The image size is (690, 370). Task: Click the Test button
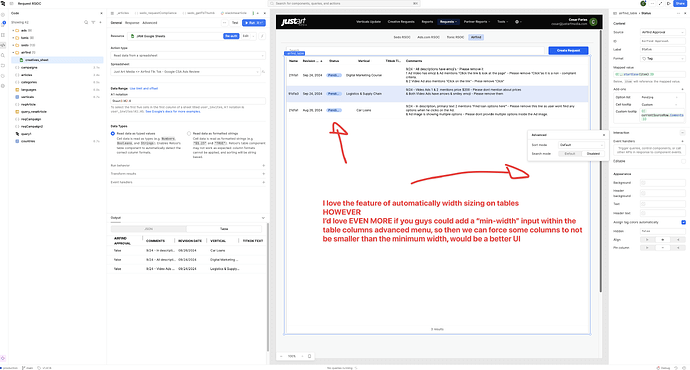[235, 23]
